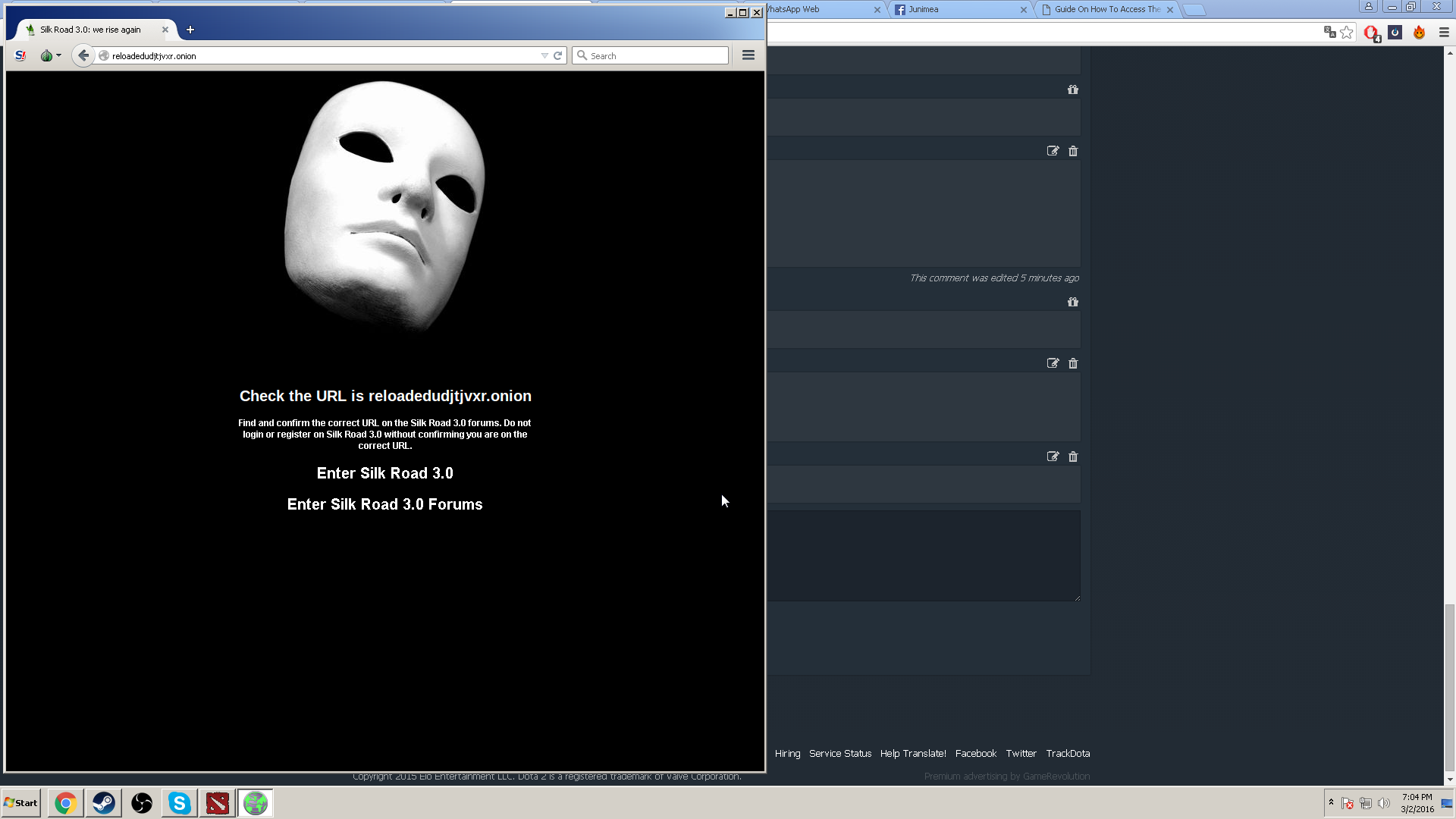
Task: Open the dropdown arrow beside the onion icon
Action: click(x=58, y=55)
